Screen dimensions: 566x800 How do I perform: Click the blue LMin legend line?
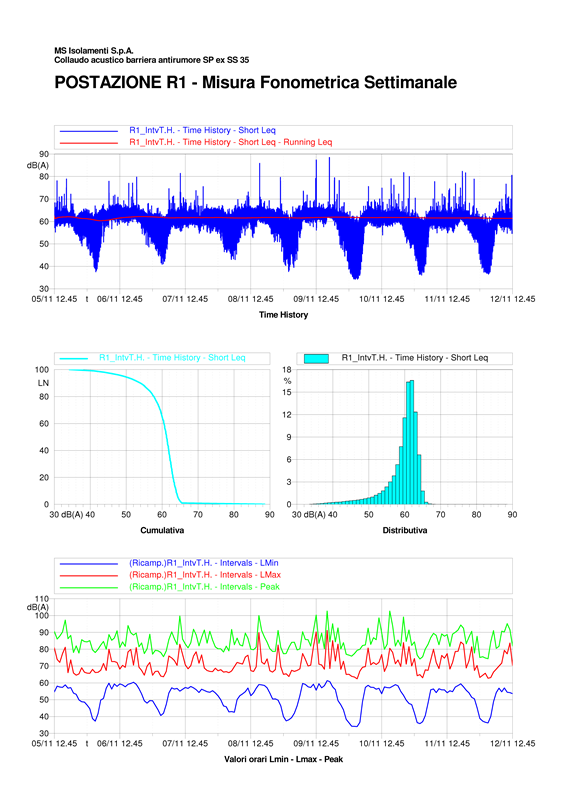[x=89, y=564]
